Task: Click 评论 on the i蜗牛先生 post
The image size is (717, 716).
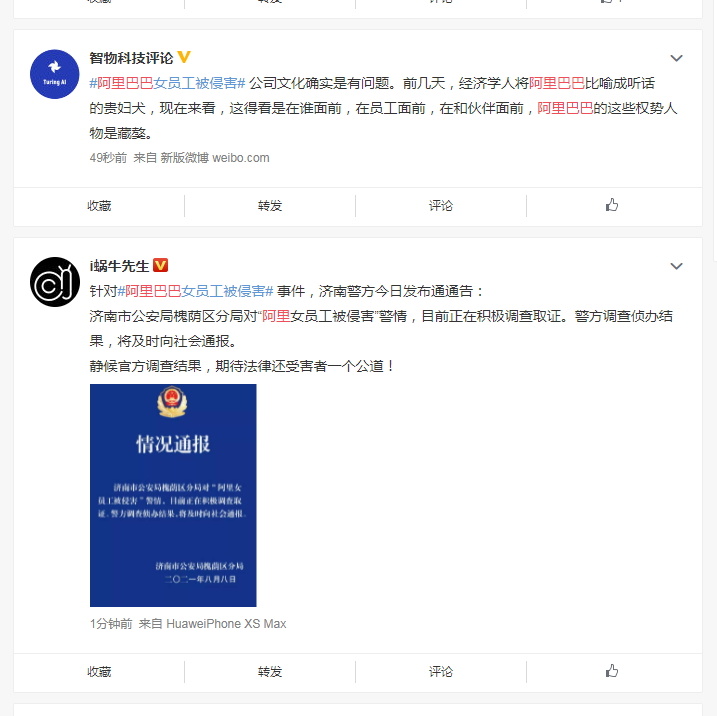Action: pyautogui.click(x=441, y=672)
